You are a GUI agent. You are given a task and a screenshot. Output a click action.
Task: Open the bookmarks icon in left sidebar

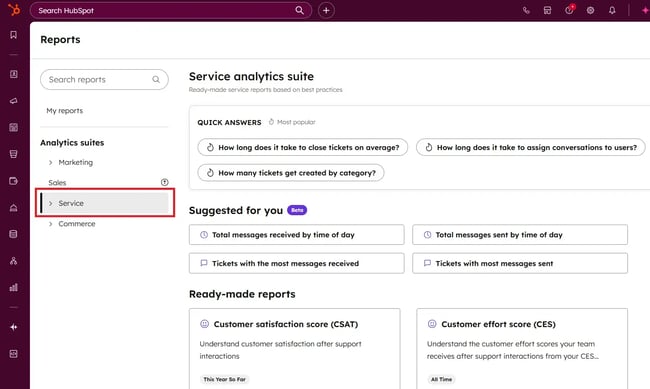click(x=14, y=35)
